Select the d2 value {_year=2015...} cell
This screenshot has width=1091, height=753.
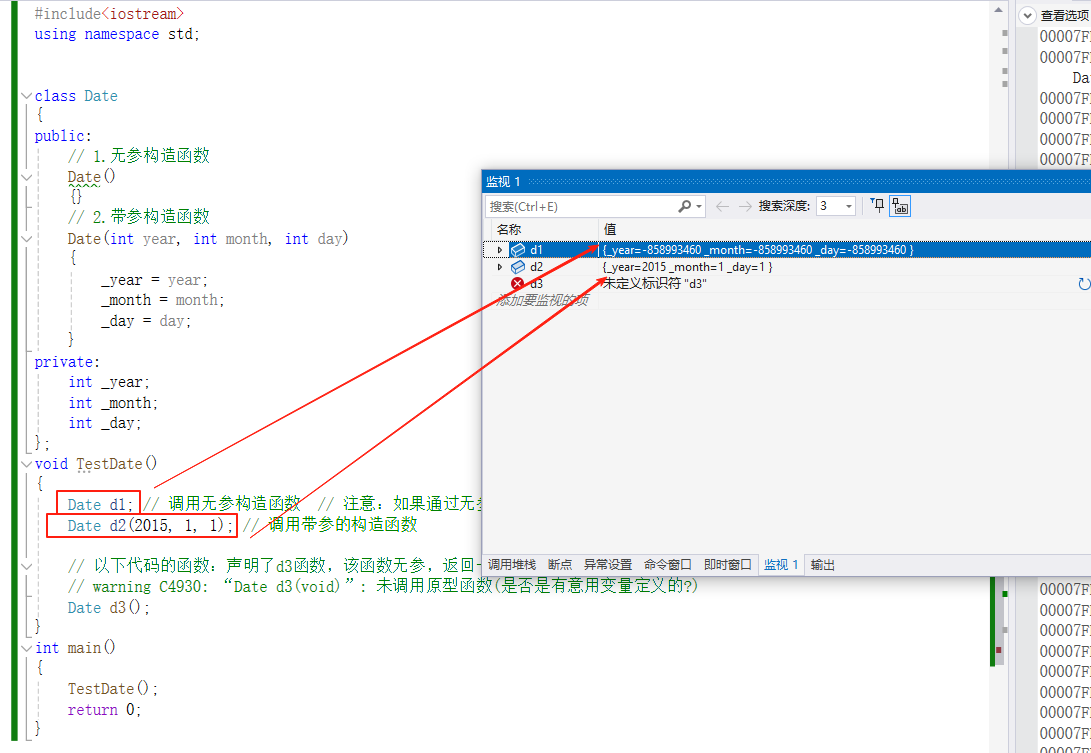pyautogui.click(x=687, y=267)
